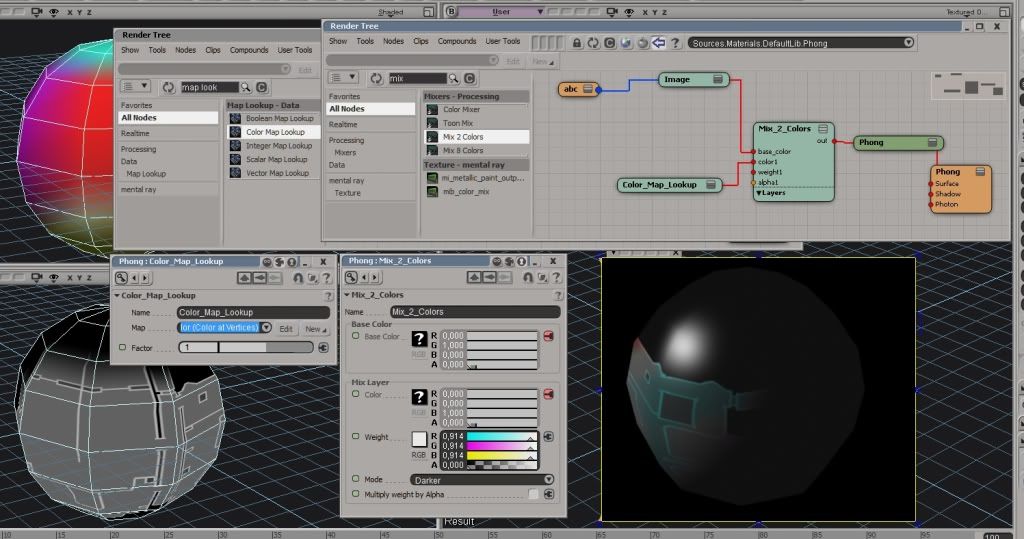Expand Layers on the Mix_2_Colors node
The height and width of the screenshot is (539, 1024).
(759, 193)
